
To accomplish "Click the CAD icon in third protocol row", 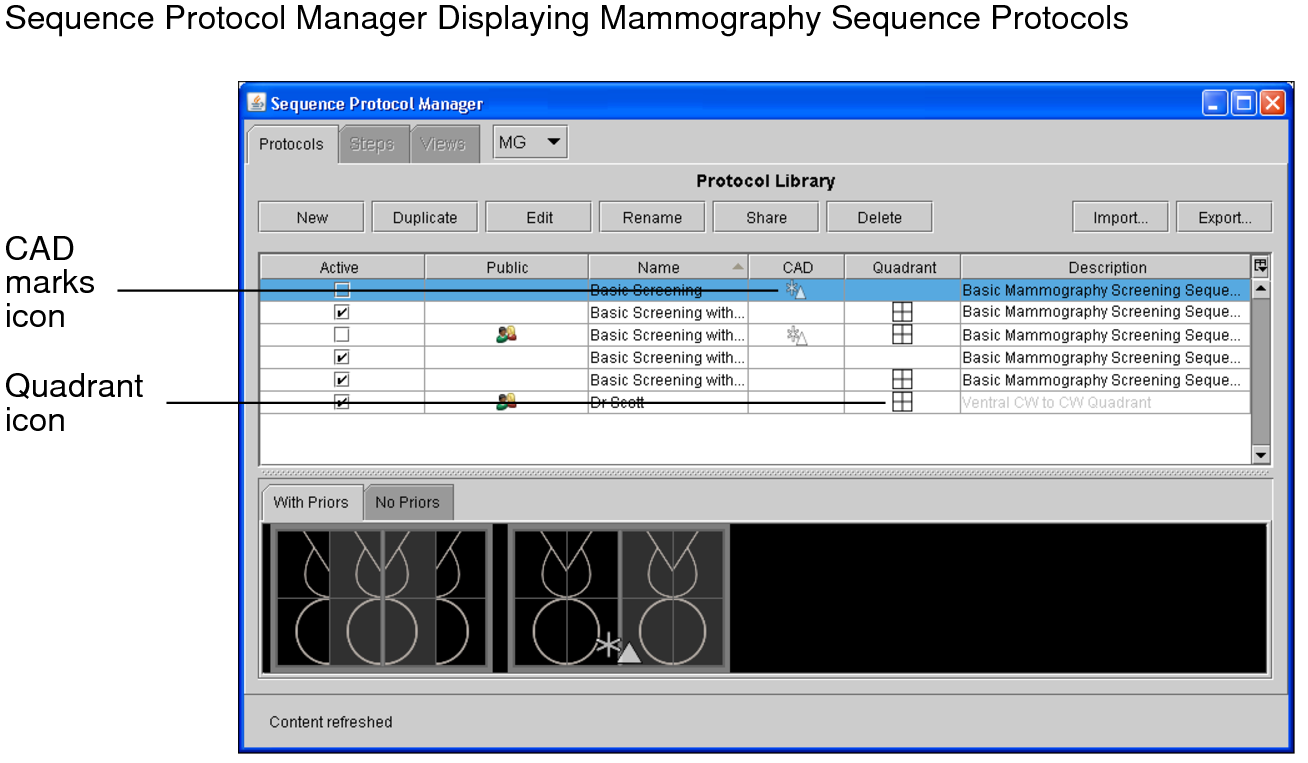I will (796, 335).
